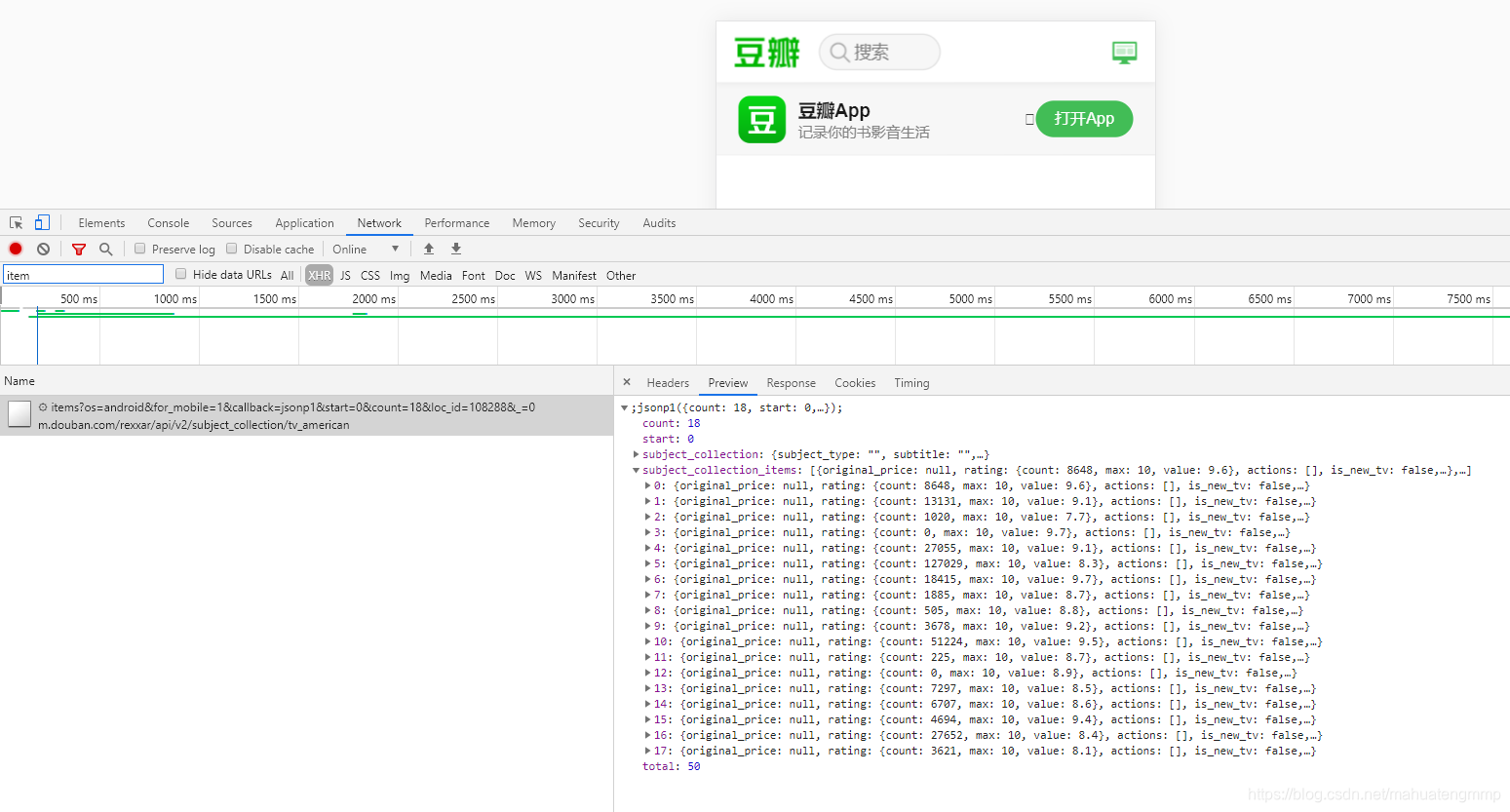The width and height of the screenshot is (1510, 812).
Task: Click the green 打开App button
Action: tap(1084, 119)
